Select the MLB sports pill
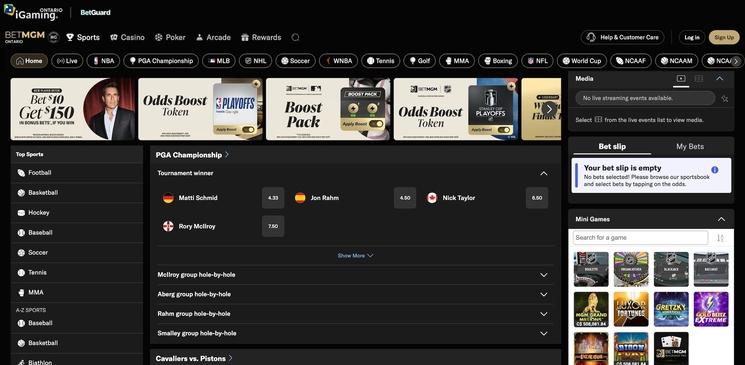The image size is (745, 365). tap(219, 61)
